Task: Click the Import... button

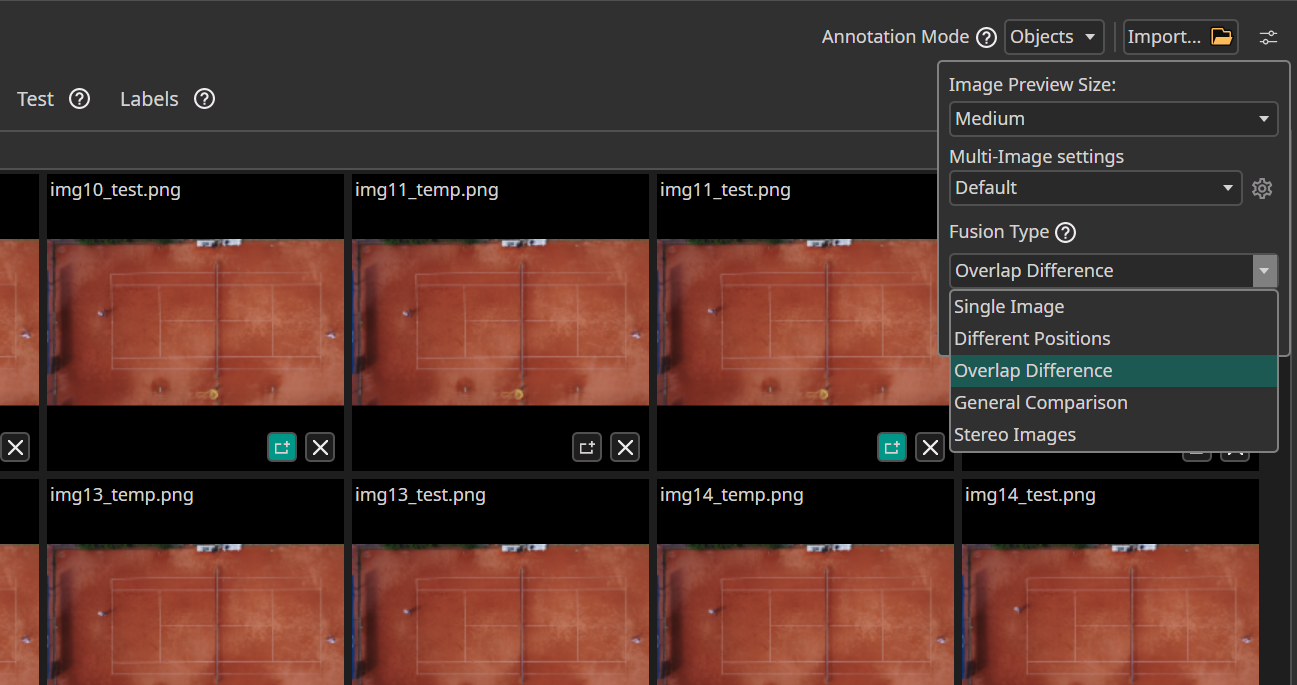Action: [x=1180, y=37]
